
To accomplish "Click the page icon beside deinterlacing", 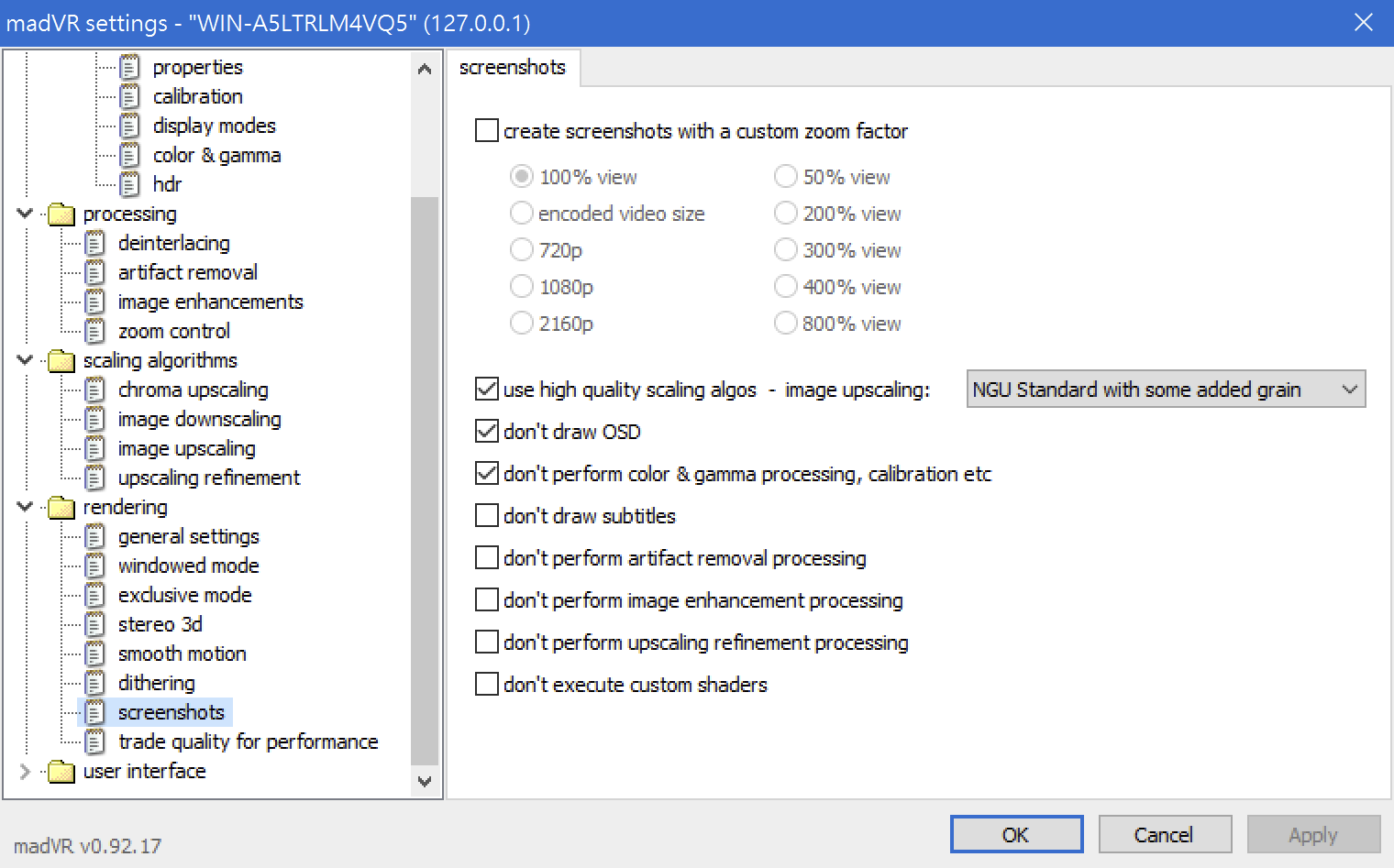I will click(x=95, y=243).
